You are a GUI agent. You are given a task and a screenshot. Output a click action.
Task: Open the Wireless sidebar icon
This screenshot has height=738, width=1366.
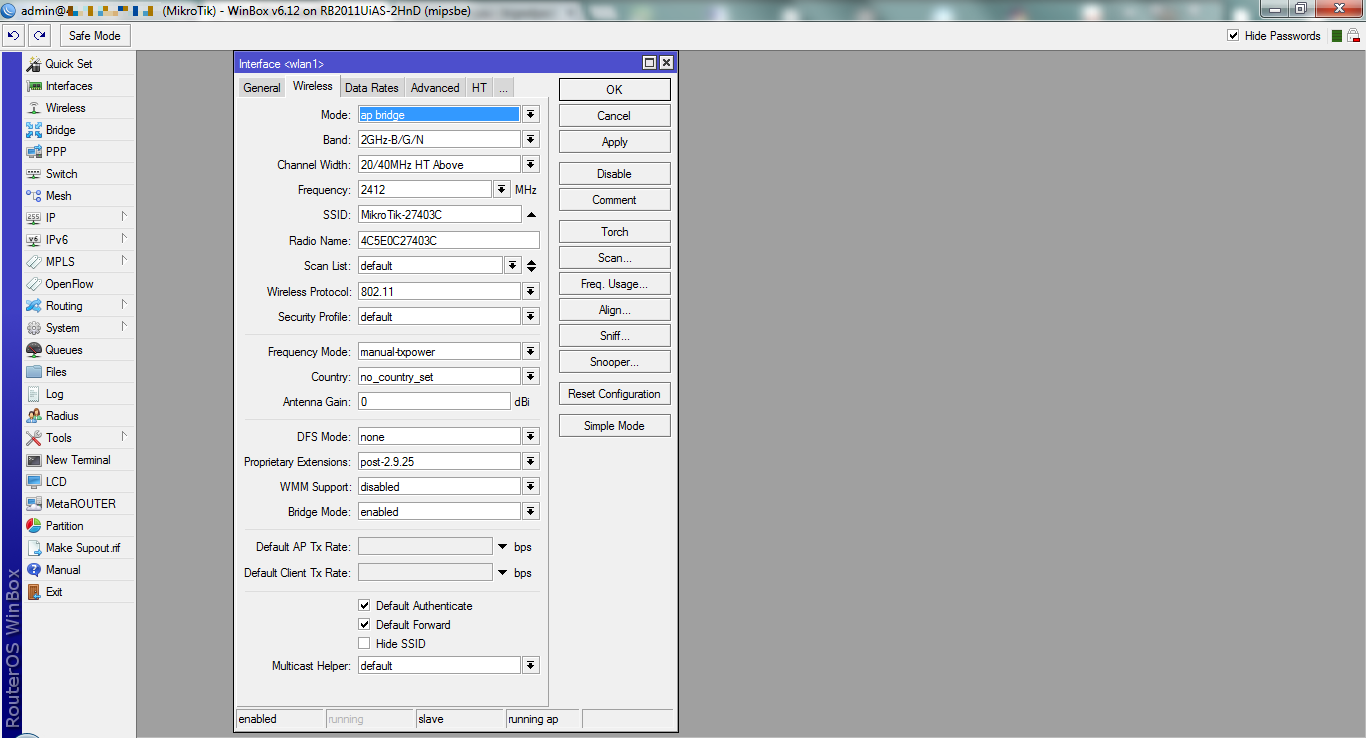pos(34,108)
